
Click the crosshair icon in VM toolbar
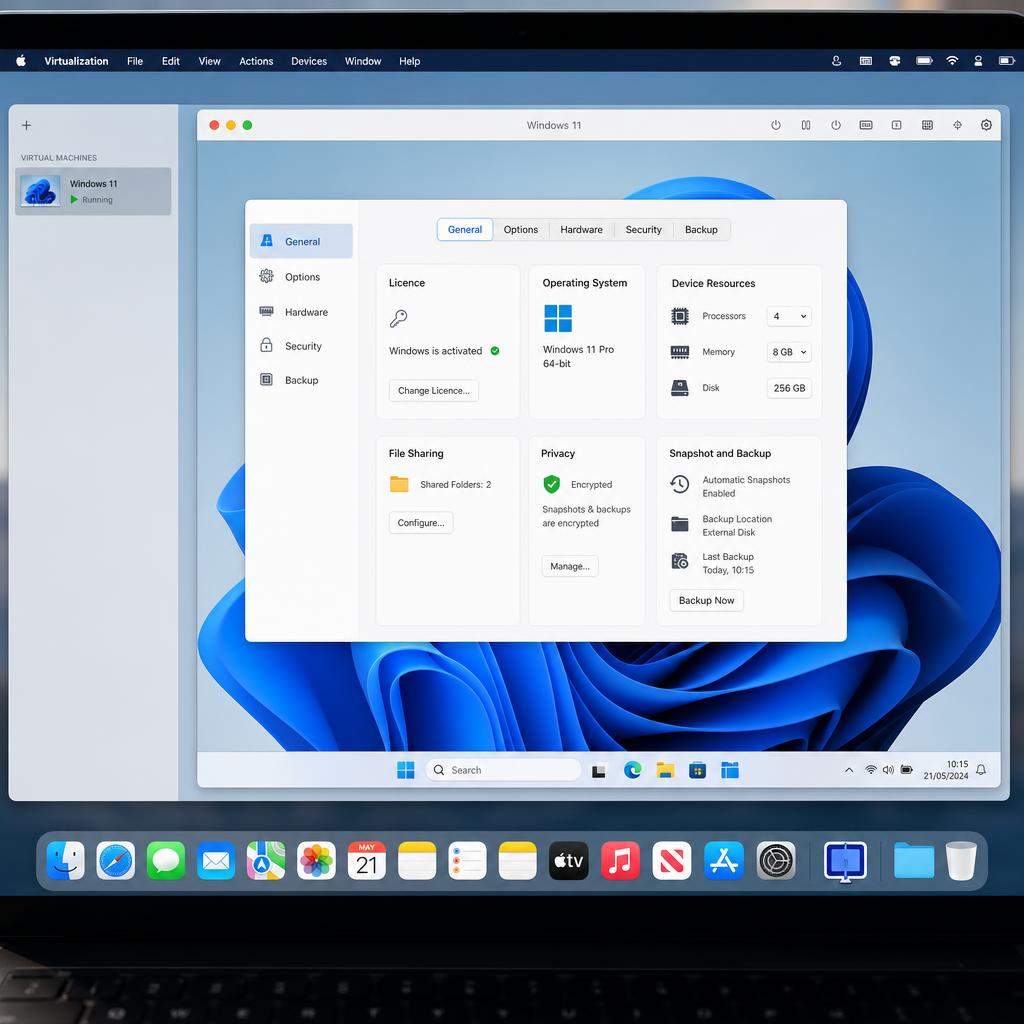coord(957,125)
